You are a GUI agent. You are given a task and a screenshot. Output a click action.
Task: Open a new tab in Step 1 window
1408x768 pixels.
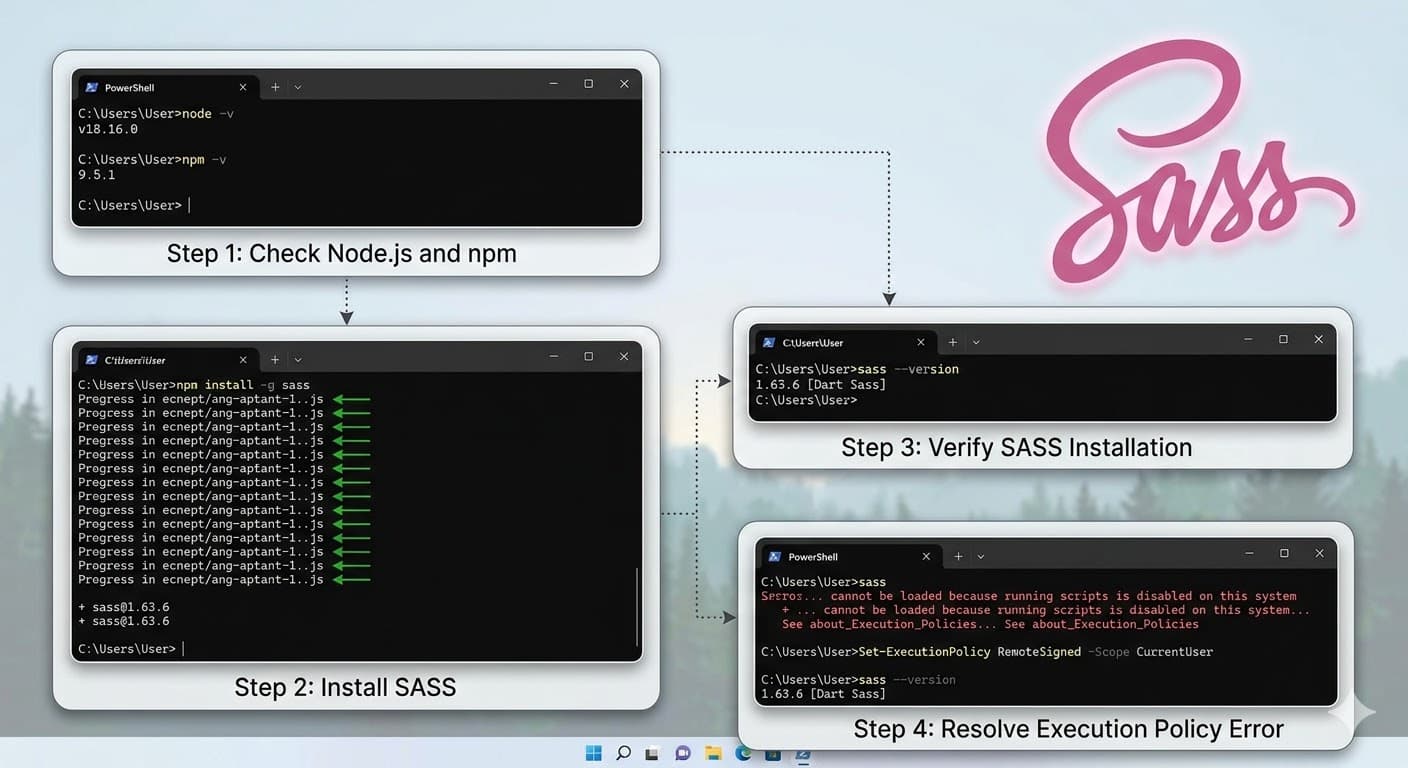coord(275,87)
